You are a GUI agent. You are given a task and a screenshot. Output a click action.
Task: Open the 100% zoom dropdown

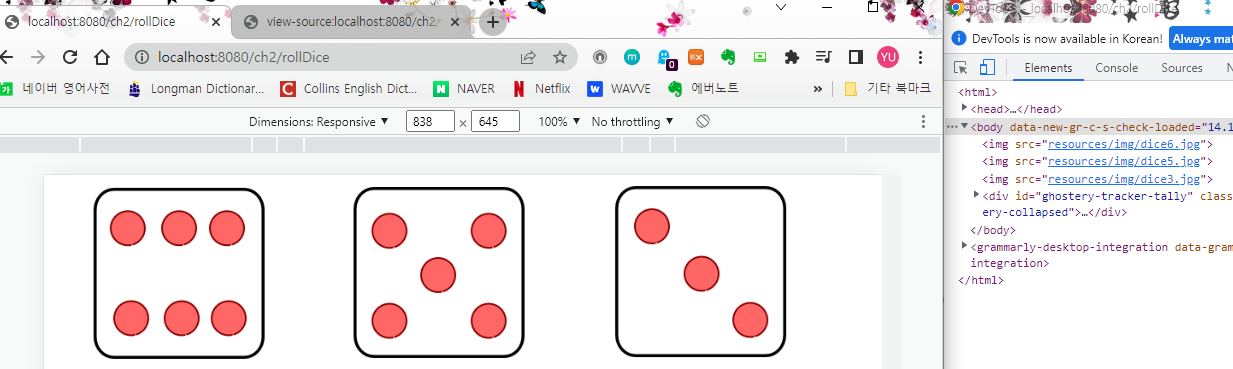click(x=558, y=121)
